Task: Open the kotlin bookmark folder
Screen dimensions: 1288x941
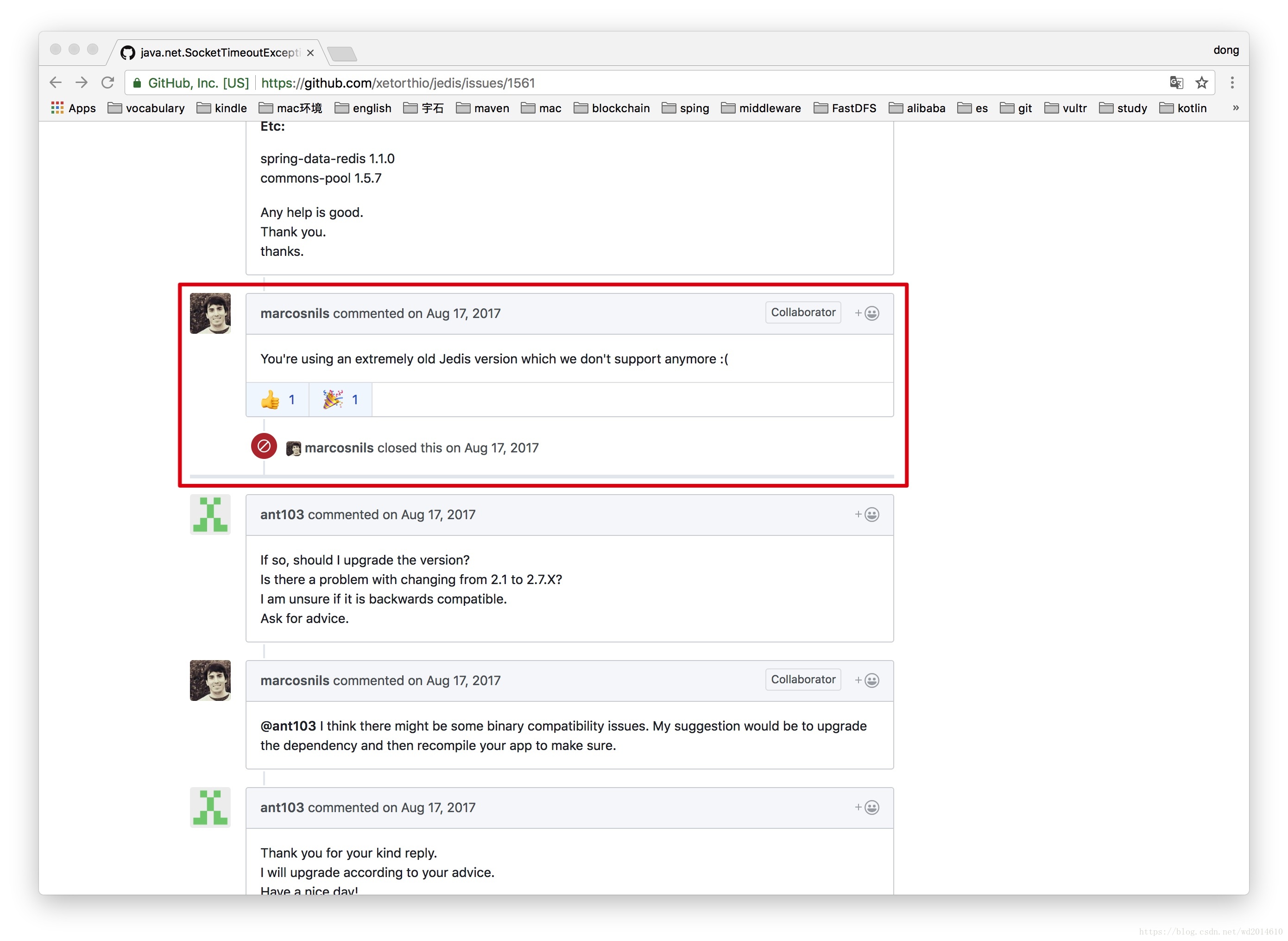Action: (x=1183, y=108)
